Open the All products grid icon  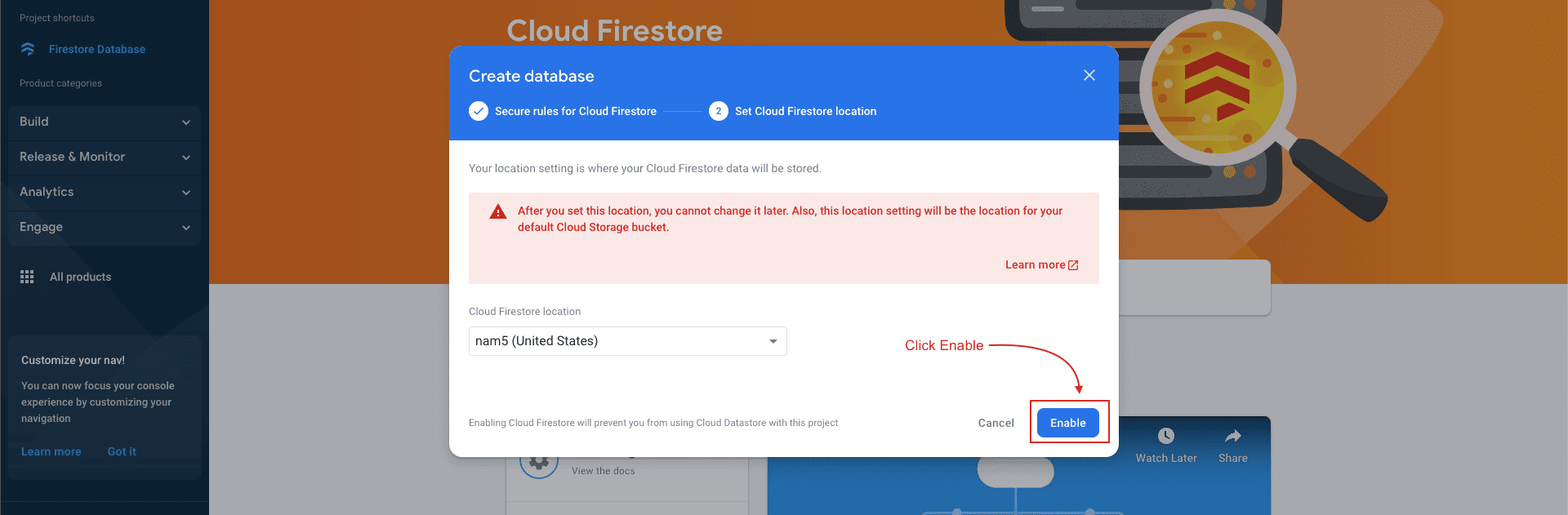pos(26,277)
